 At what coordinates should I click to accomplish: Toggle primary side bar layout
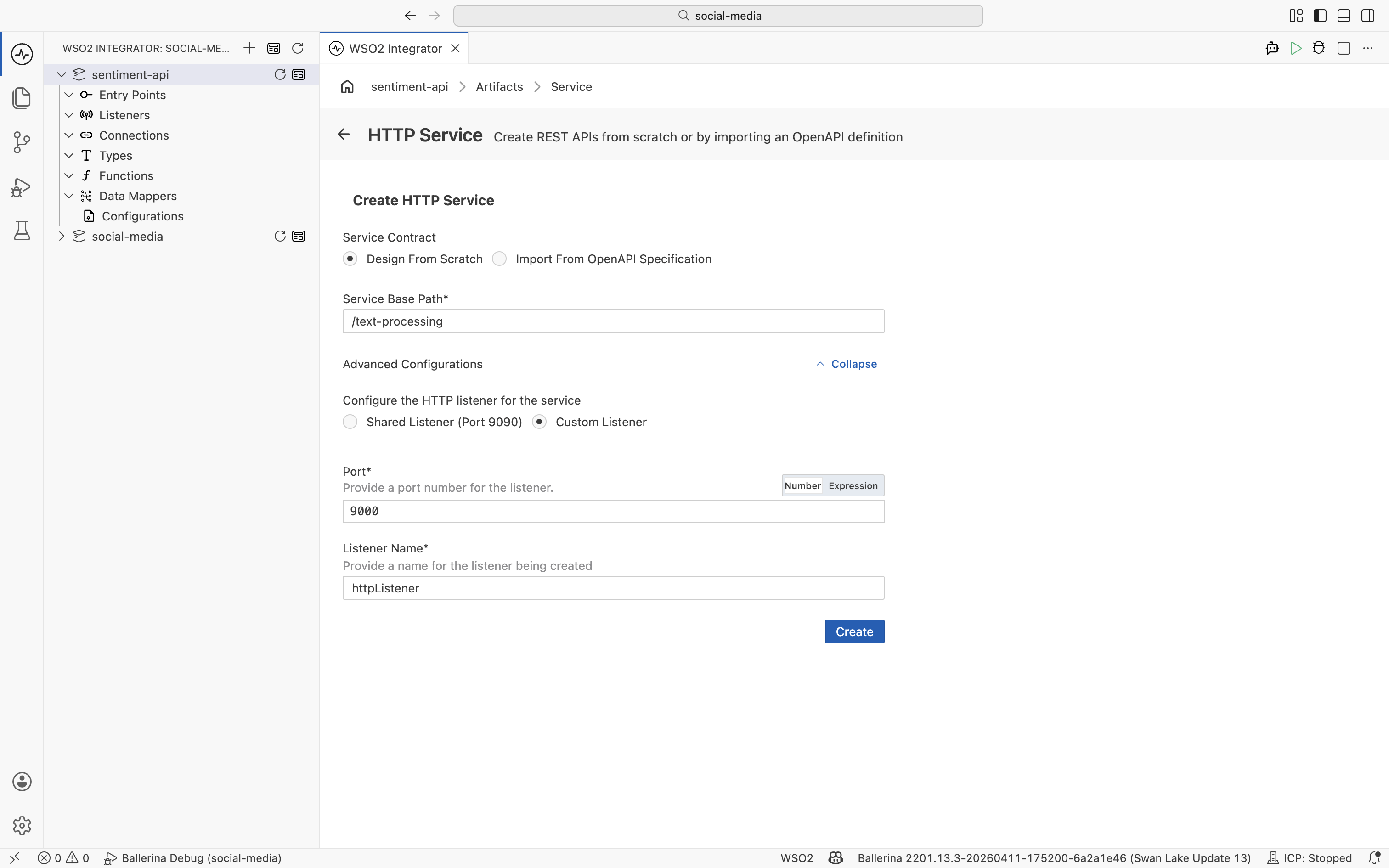[x=1320, y=16]
